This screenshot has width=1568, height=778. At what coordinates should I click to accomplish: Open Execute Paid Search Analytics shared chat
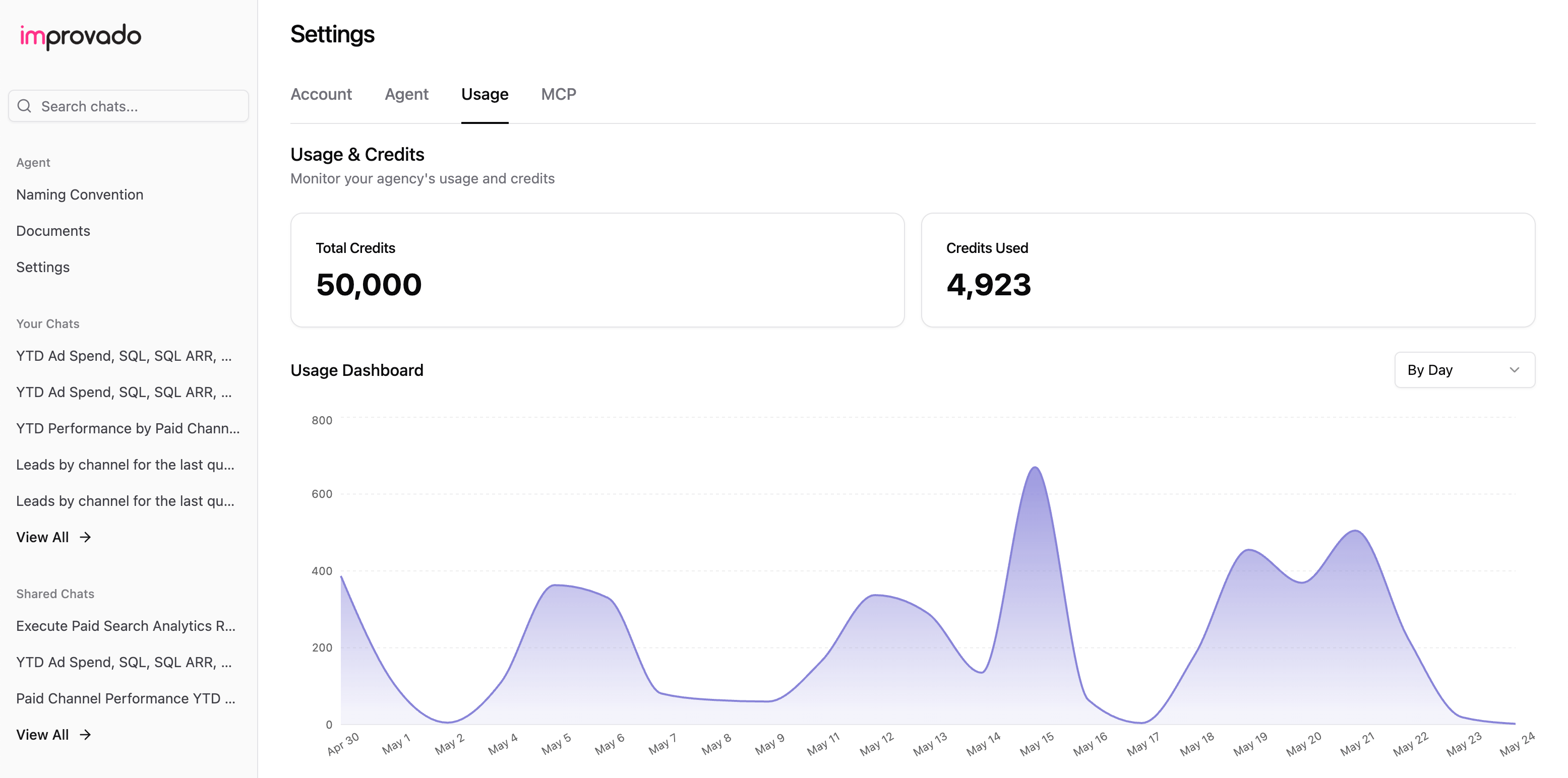[x=126, y=626]
